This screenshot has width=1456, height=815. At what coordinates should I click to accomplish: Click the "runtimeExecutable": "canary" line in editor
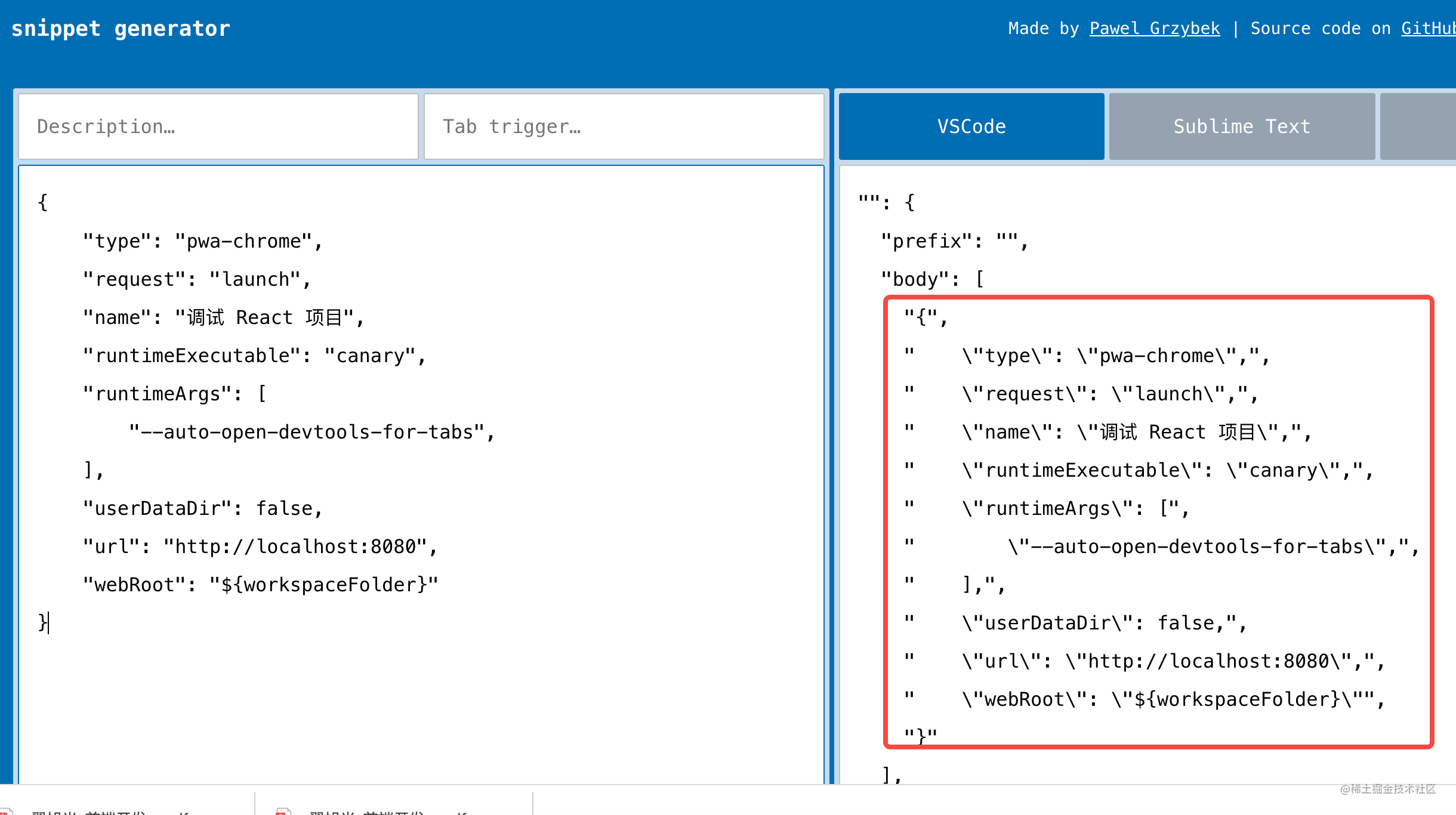[x=254, y=356]
